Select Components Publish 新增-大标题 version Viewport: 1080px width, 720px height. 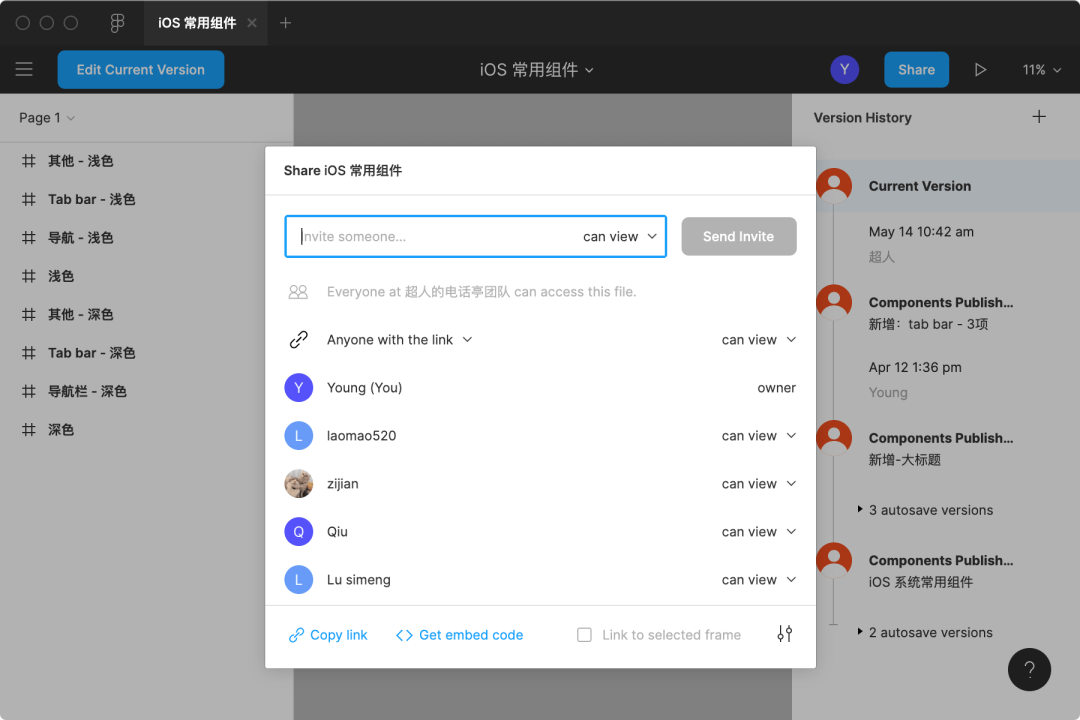tap(941, 449)
